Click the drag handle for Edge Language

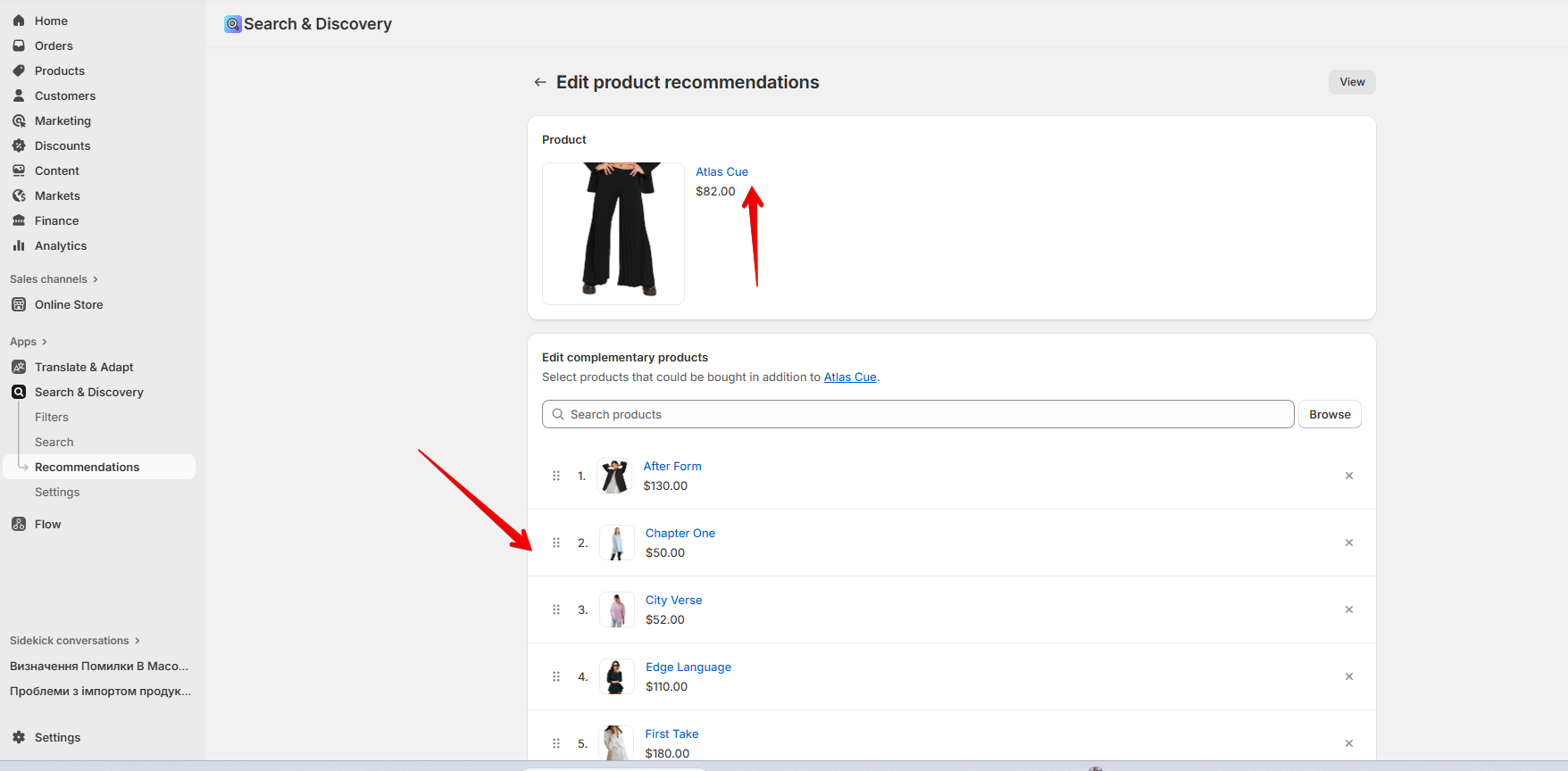tap(556, 676)
